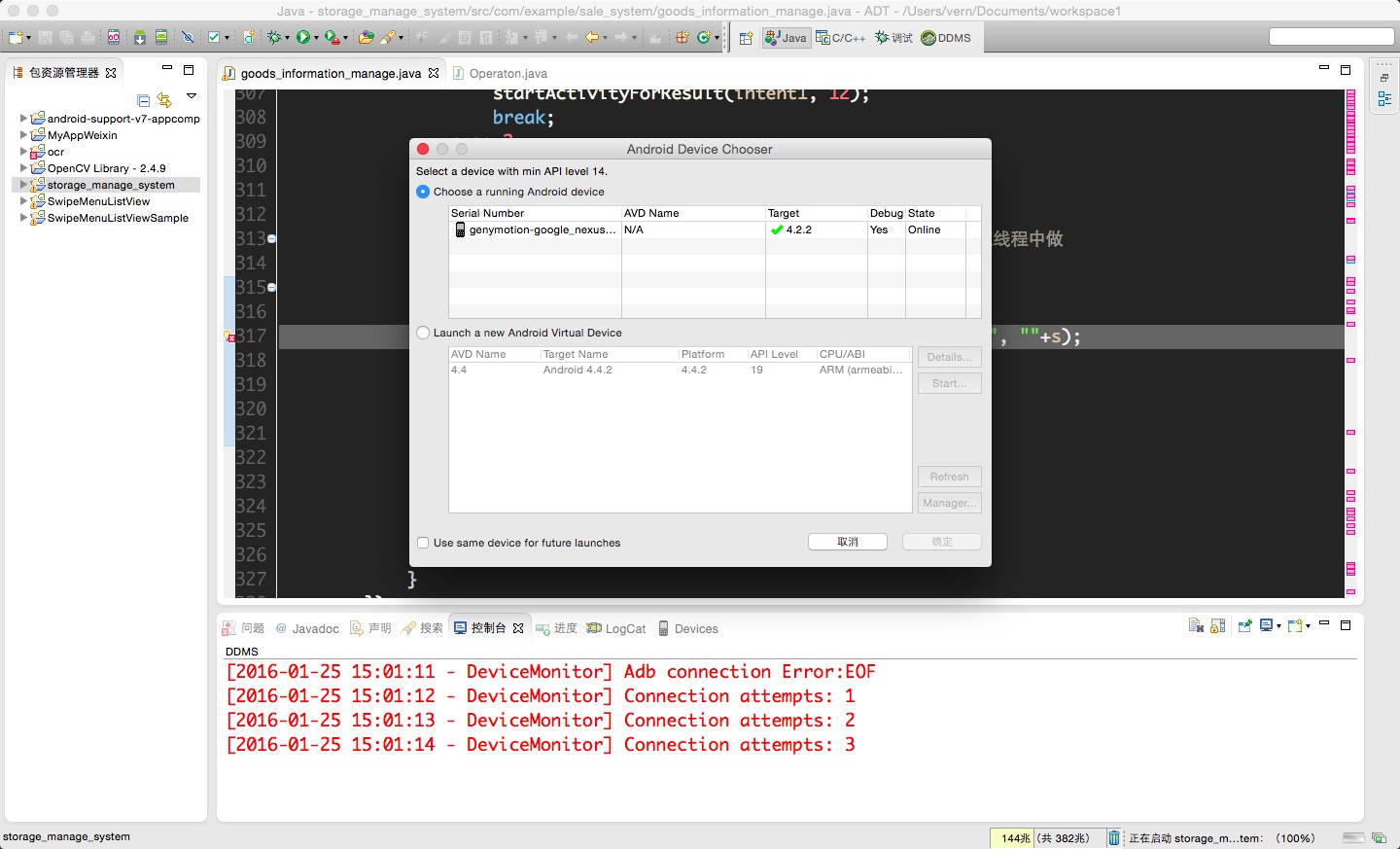The image size is (1400, 849).
Task: Maximize the console panel
Action: tap(1346, 625)
